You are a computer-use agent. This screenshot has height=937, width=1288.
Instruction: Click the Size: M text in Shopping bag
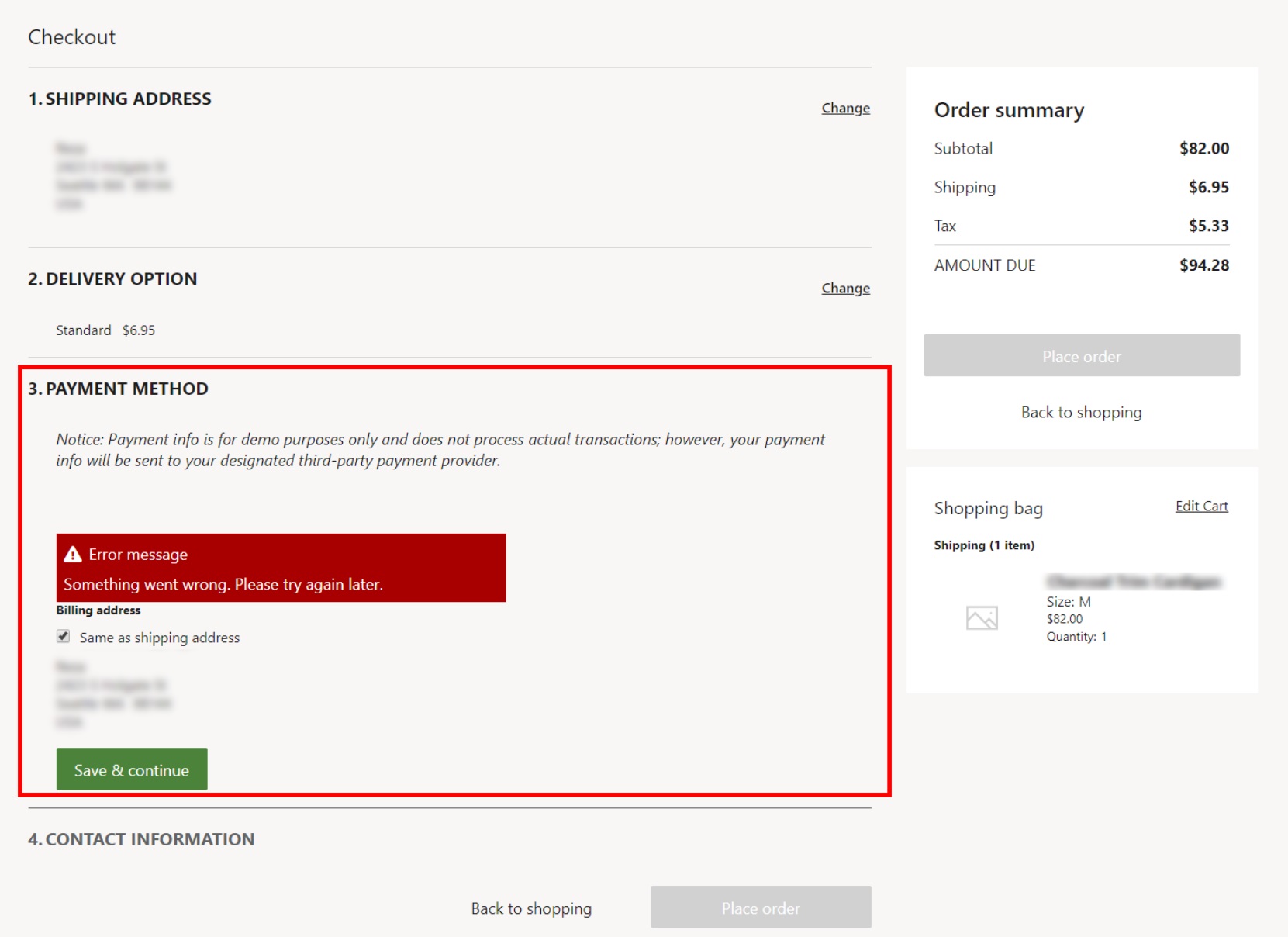1069,601
